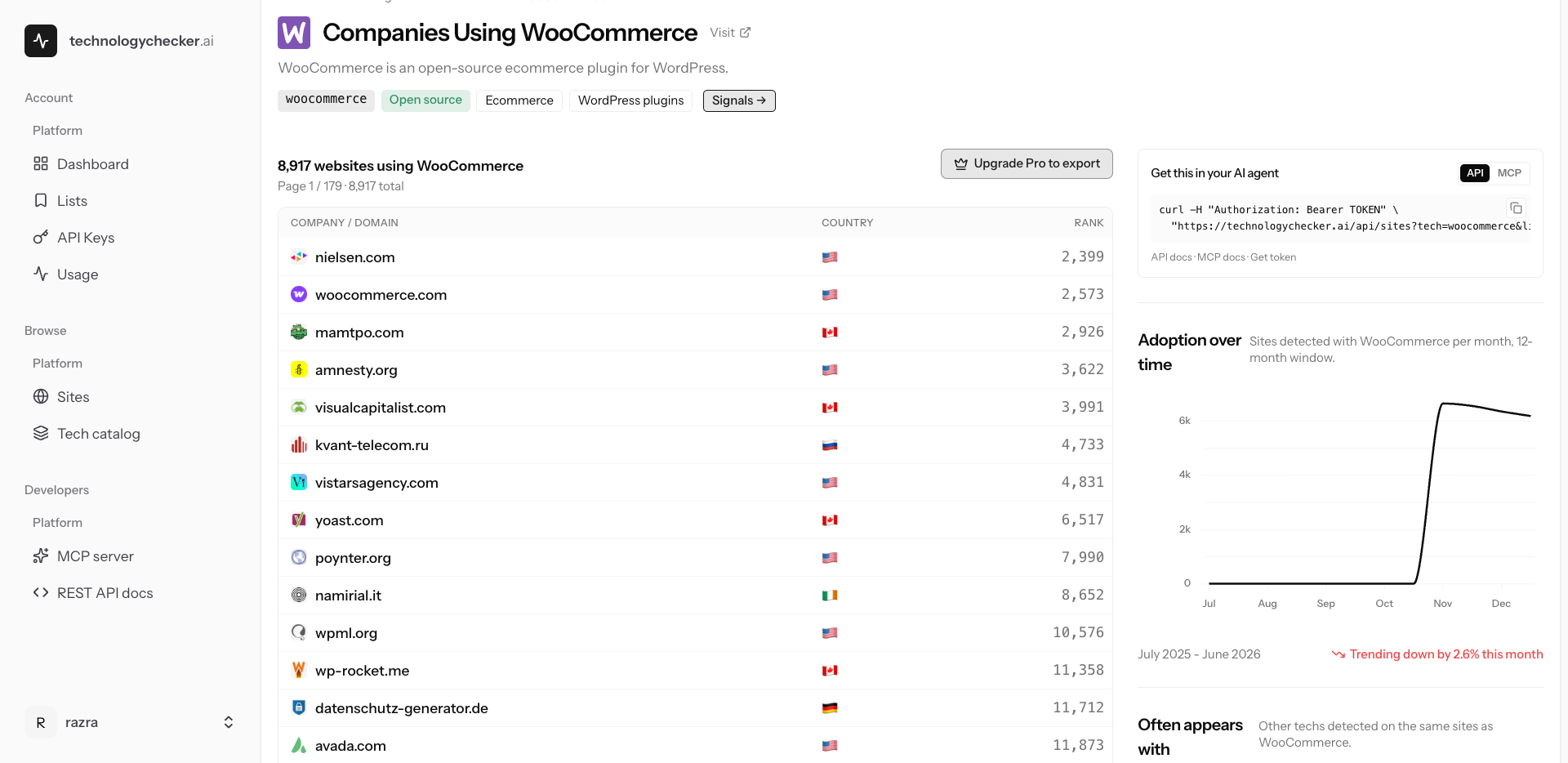
Task: Open the MCP docs link
Action: (1221, 257)
